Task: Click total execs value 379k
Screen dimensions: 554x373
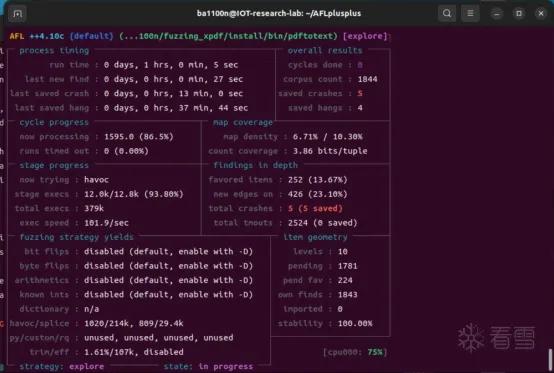Action: [94, 208]
